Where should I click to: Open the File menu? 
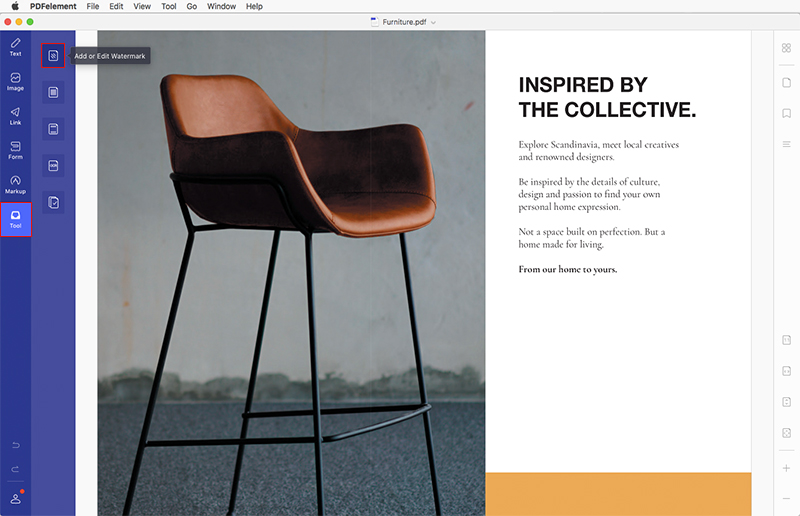[x=93, y=6]
